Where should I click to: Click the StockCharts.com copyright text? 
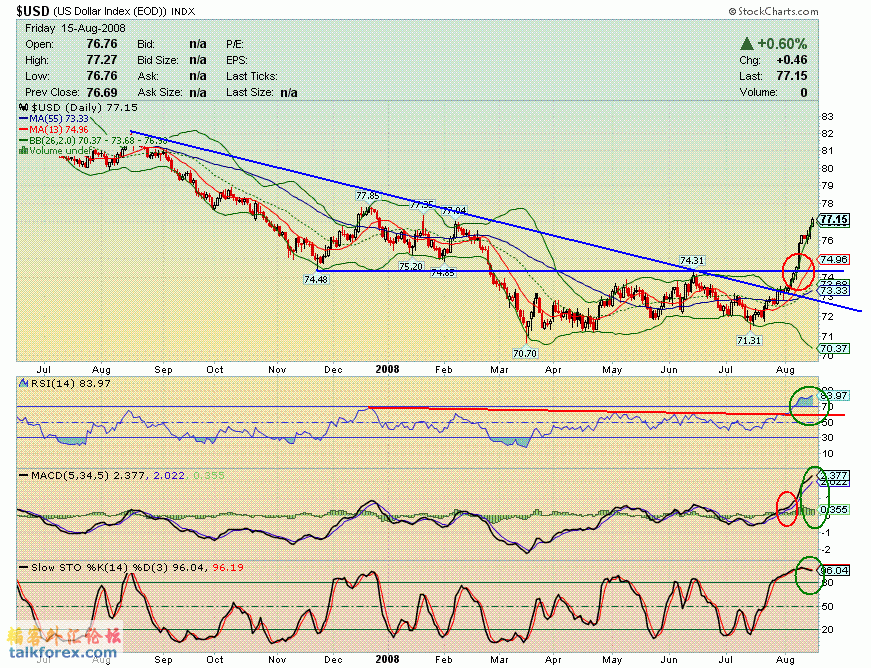tap(773, 11)
